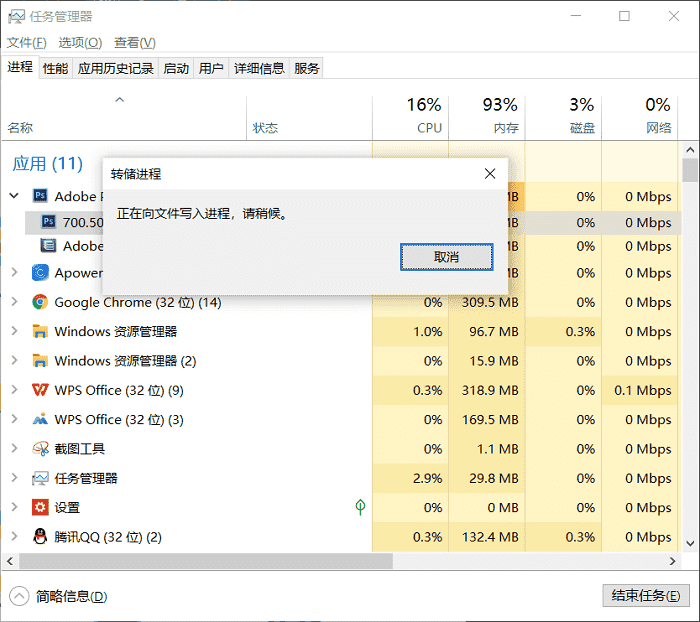This screenshot has width=700, height=622.
Task: Click the 设置 gear icon
Action: (x=40, y=507)
